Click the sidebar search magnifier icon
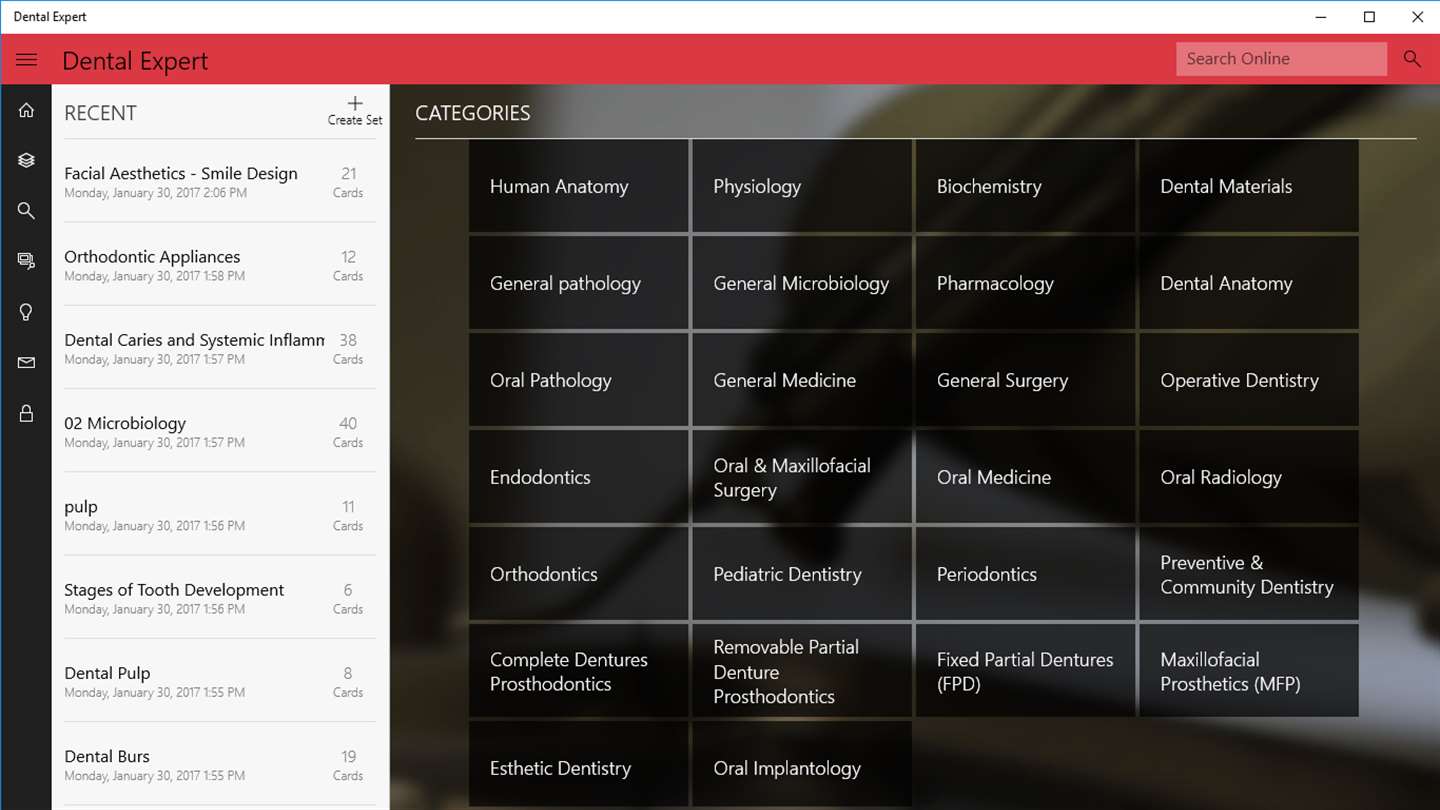The width and height of the screenshot is (1440, 810). 26,211
